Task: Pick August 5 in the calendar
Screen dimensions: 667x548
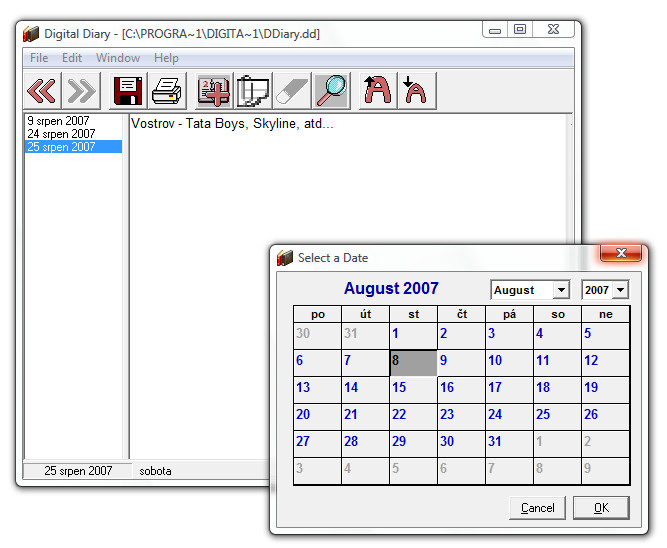Action: [x=605, y=336]
